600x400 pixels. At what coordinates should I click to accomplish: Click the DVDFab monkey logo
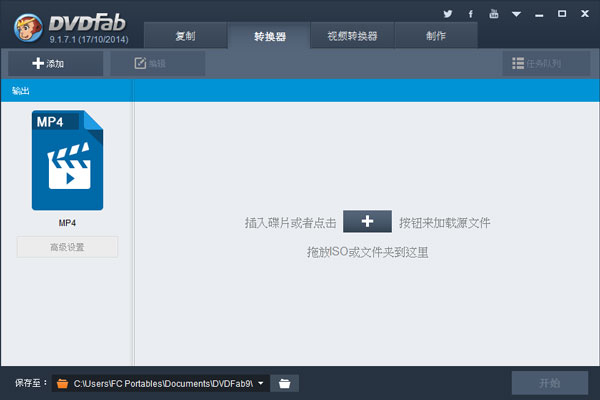28,28
